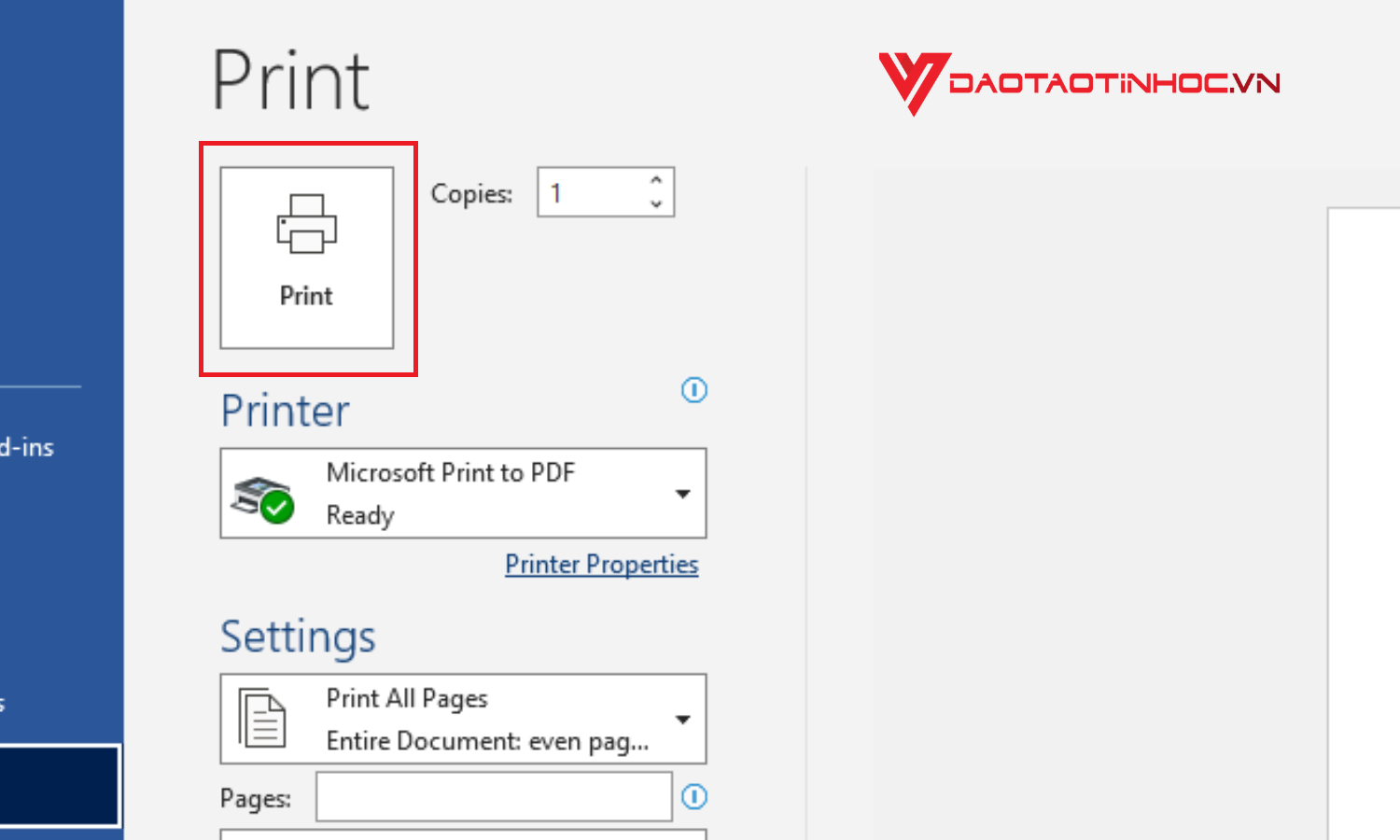The image size is (1400, 840).
Task: Open the Microsoft Print to PDF printer dropdown
Action: click(x=463, y=493)
